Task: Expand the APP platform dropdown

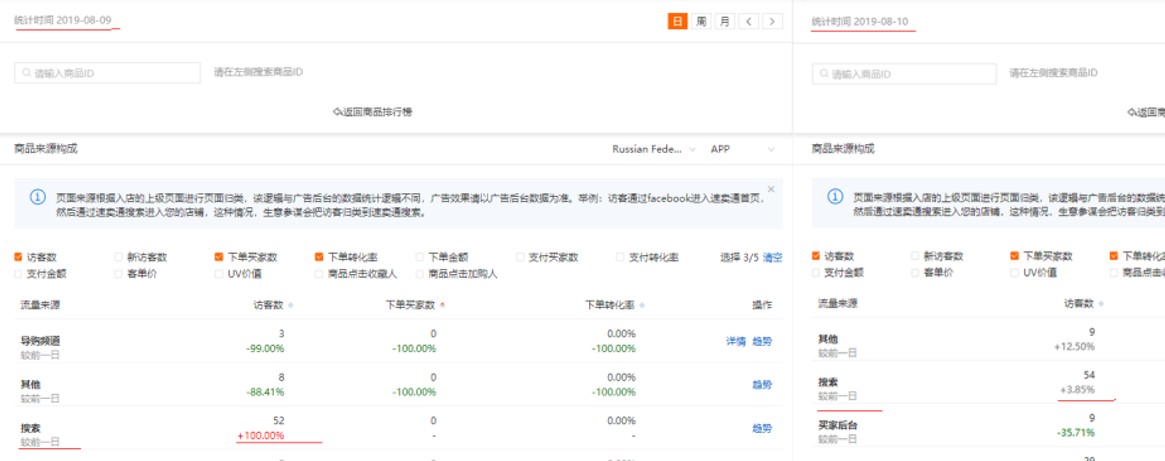Action: 742,149
